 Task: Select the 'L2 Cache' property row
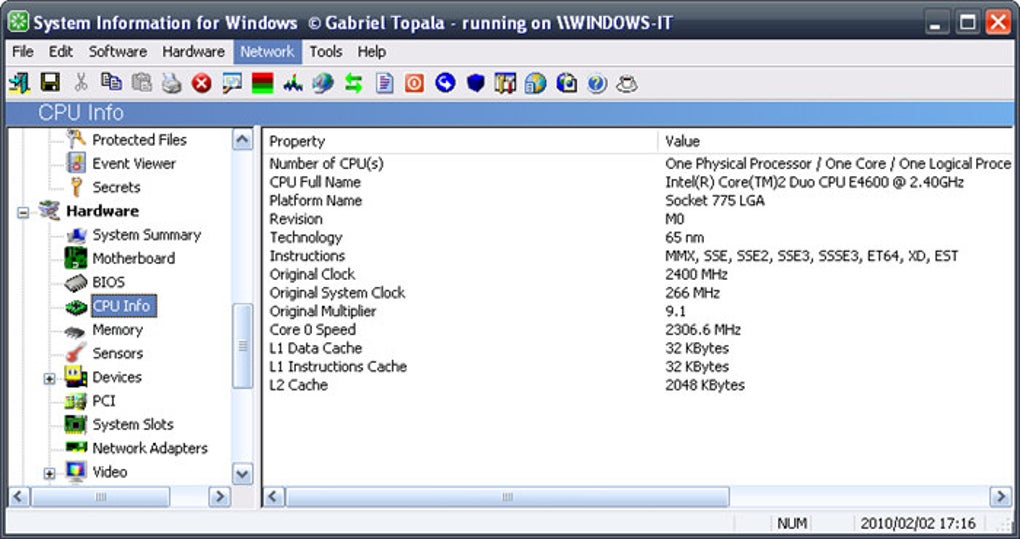point(299,385)
